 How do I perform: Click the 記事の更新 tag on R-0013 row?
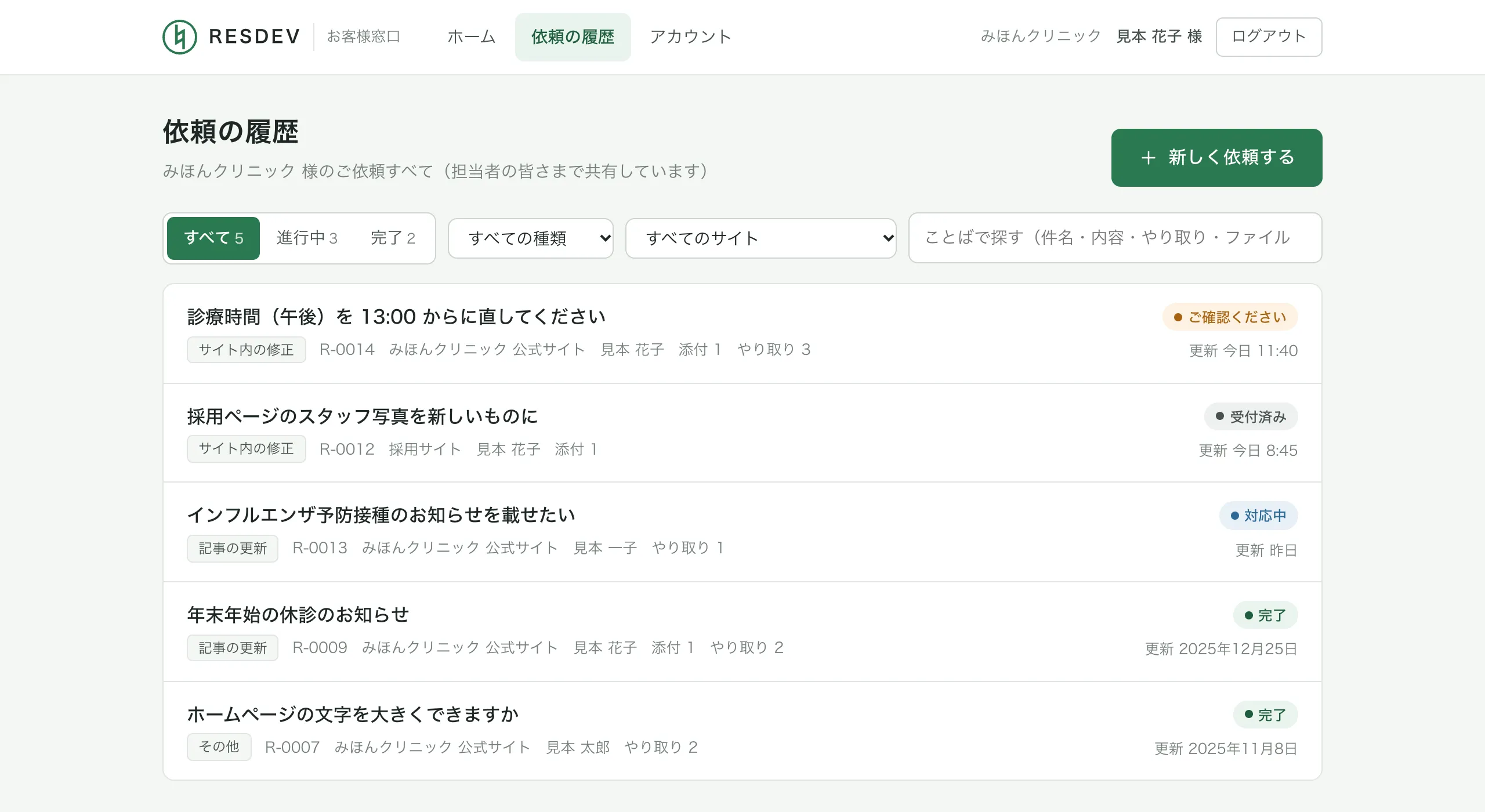click(232, 548)
